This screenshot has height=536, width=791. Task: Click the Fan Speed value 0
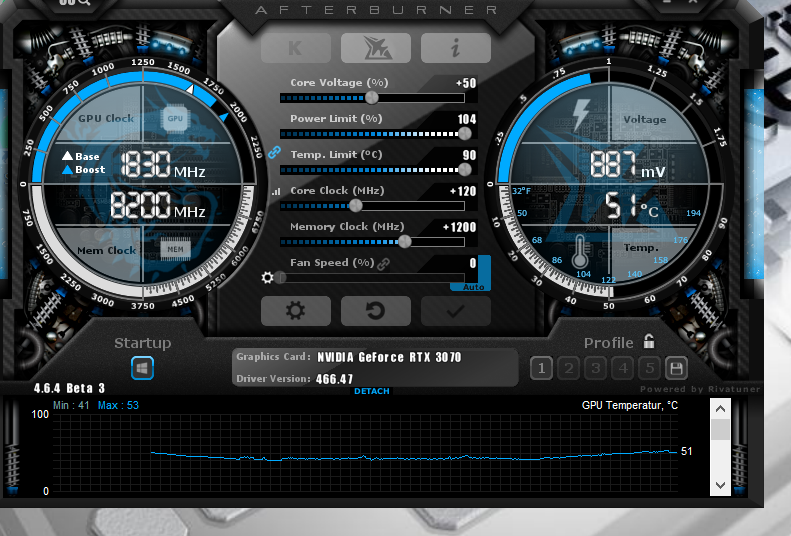[473, 263]
